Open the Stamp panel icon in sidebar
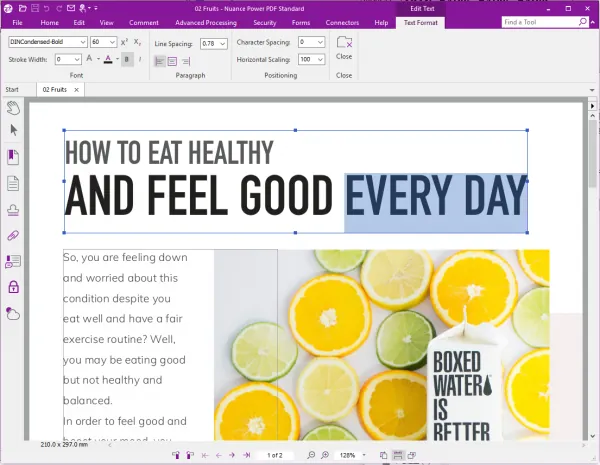 click(13, 210)
